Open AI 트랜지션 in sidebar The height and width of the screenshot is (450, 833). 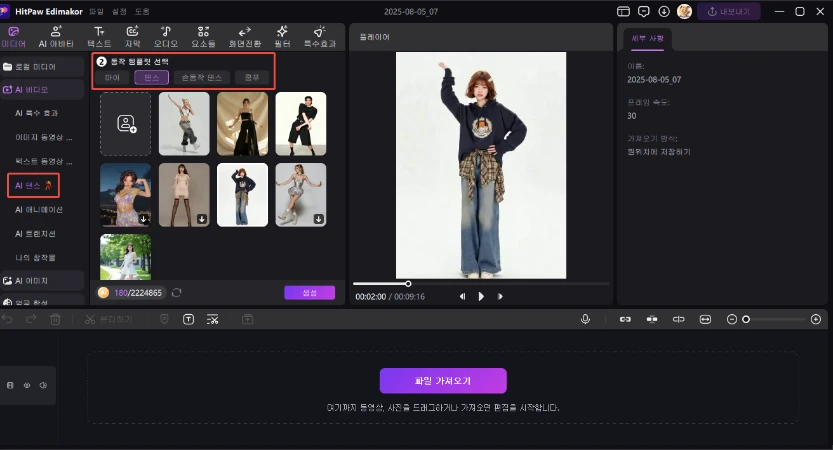click(x=35, y=234)
